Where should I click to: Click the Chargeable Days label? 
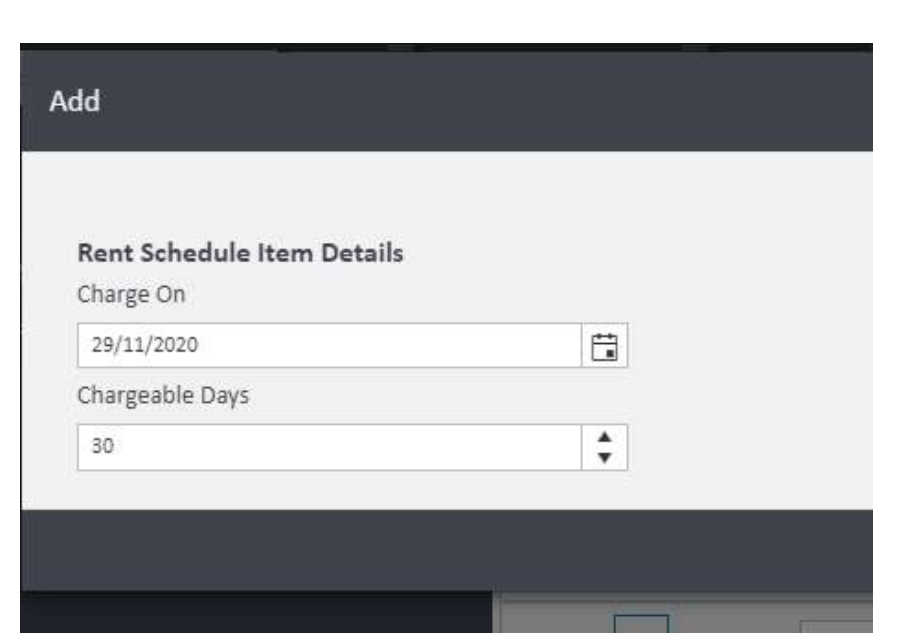(x=149, y=396)
